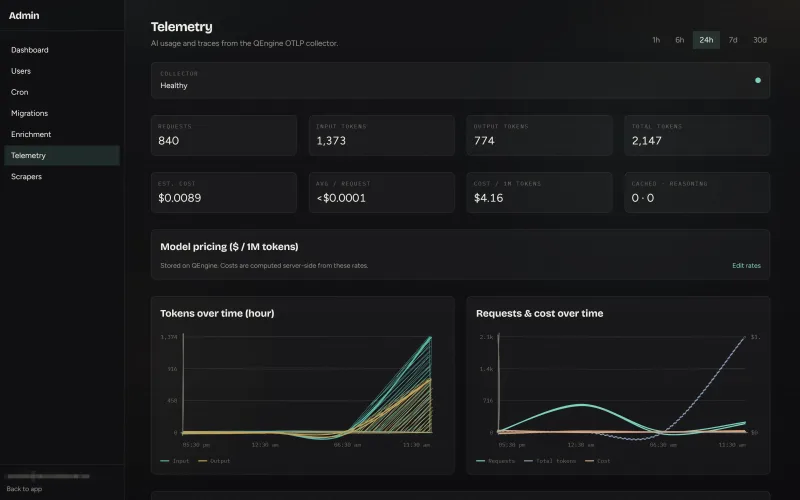Image resolution: width=800 pixels, height=500 pixels.
Task: Click the Tokens over time (hour) heading
Action: coord(217,313)
